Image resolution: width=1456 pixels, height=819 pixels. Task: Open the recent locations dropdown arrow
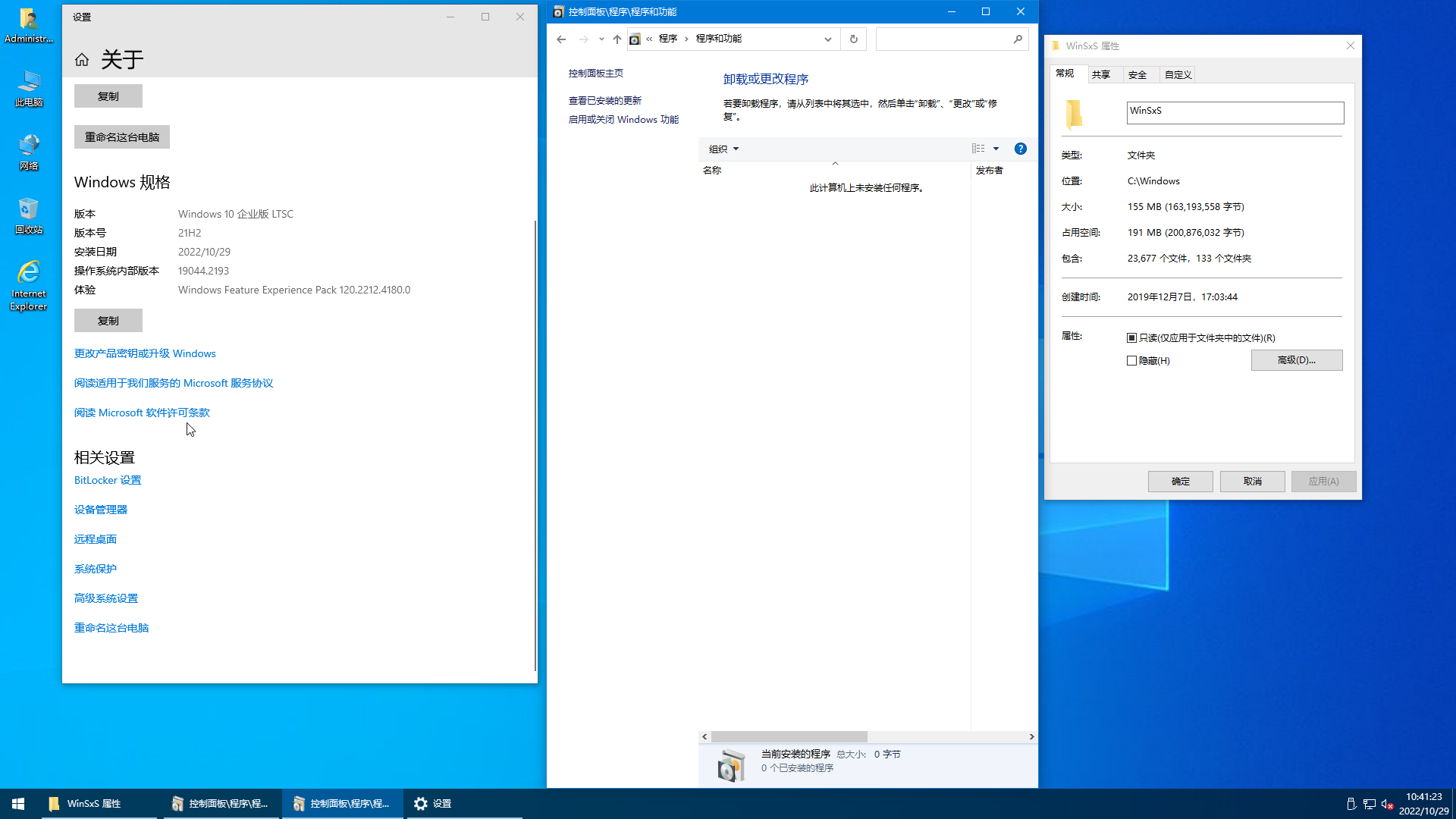(x=601, y=39)
